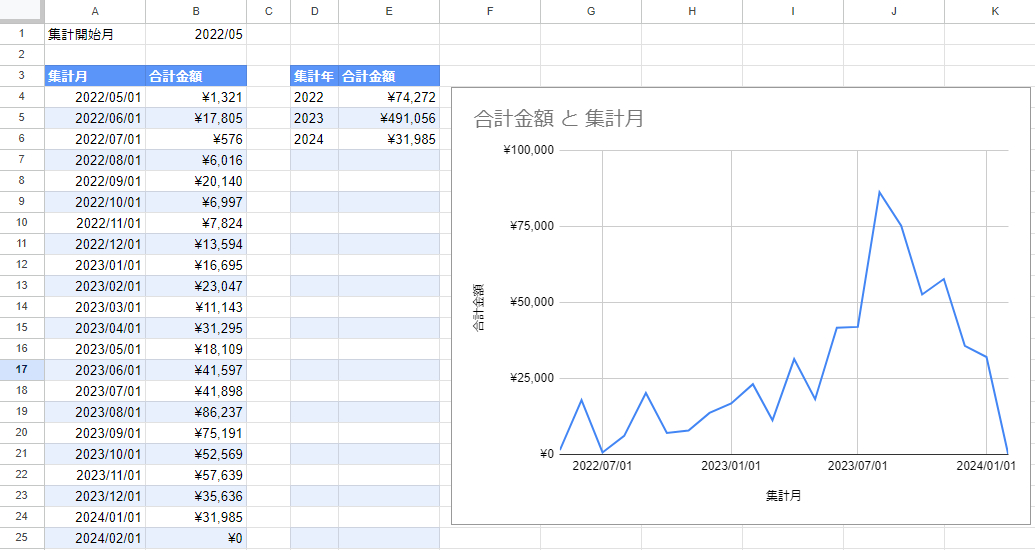Screen dimensions: 1035x550
Task: Click the 2023/07/01 axis label in chart
Action: pos(857,465)
